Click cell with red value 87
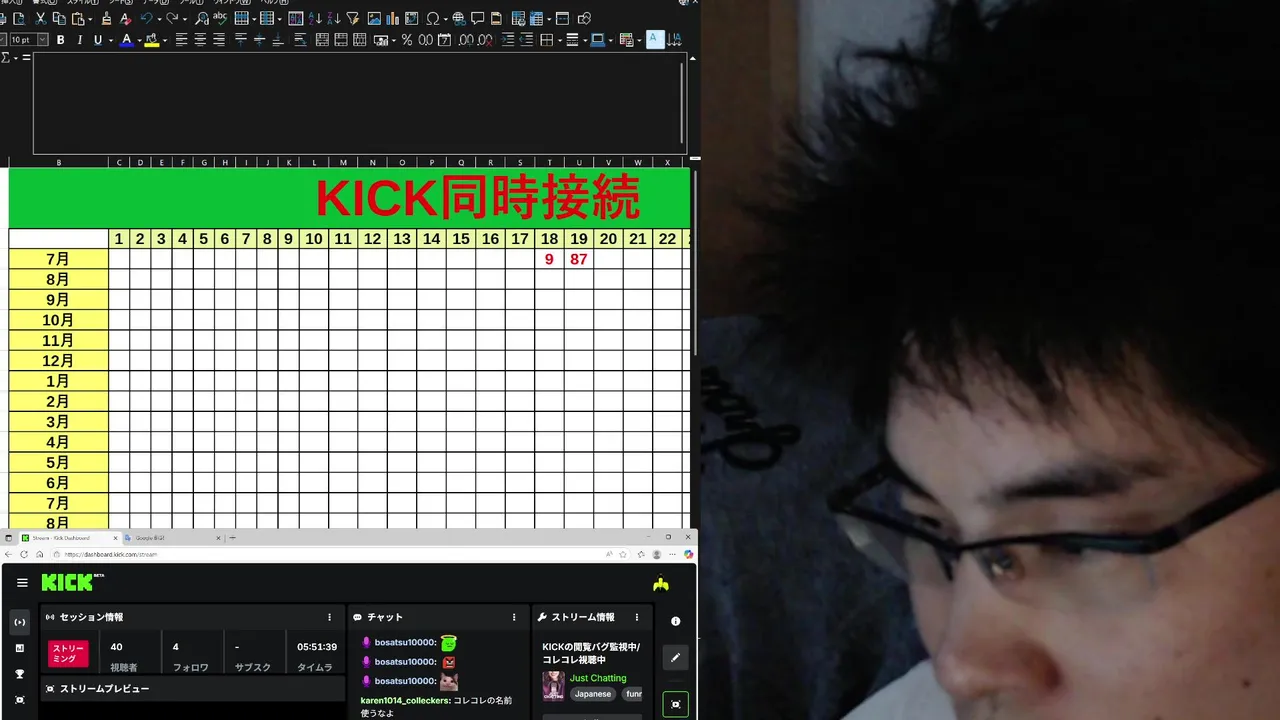The image size is (1280, 720). [x=579, y=259]
